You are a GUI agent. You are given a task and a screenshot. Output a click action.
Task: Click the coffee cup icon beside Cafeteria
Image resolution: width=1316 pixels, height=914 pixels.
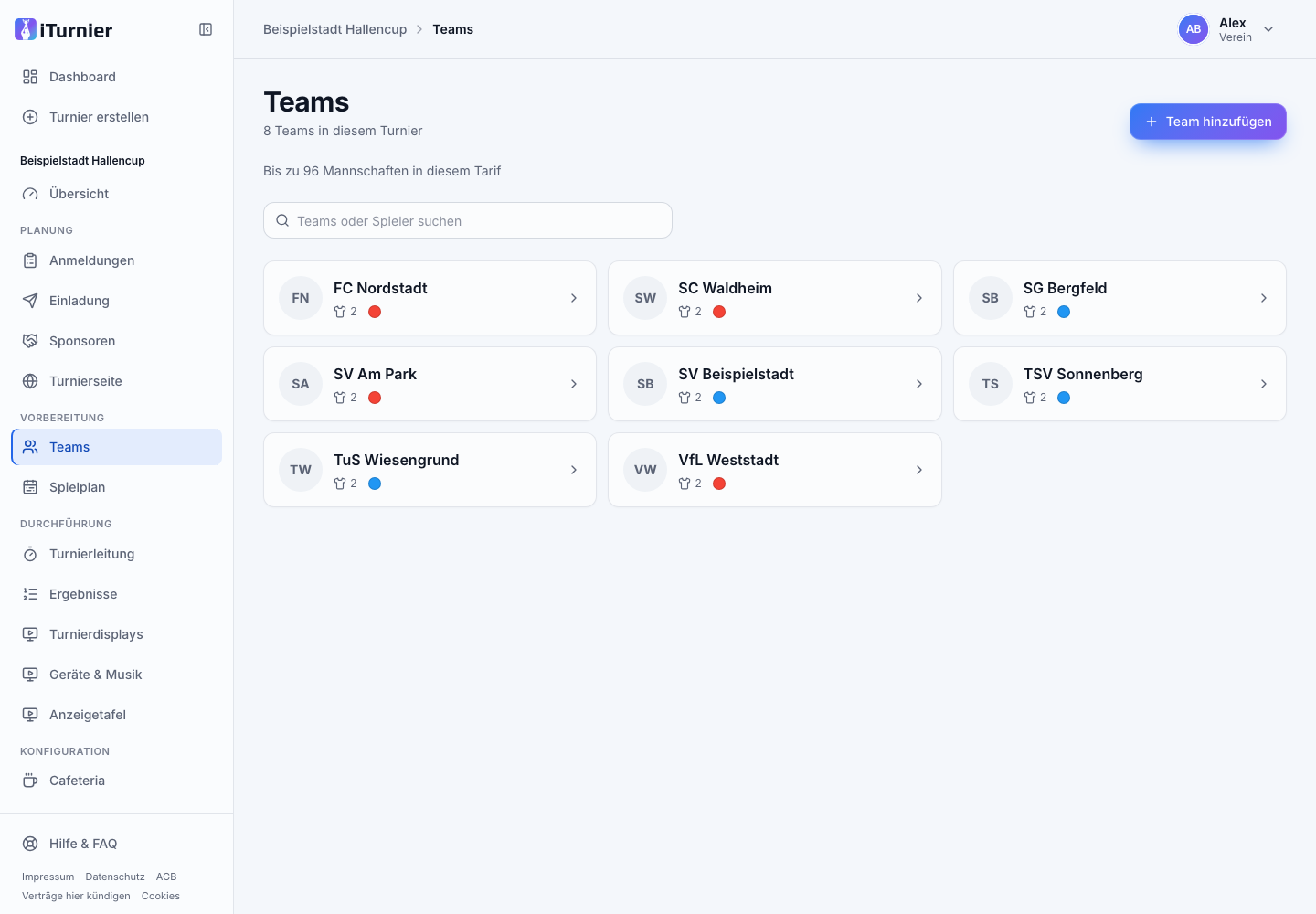point(30,781)
